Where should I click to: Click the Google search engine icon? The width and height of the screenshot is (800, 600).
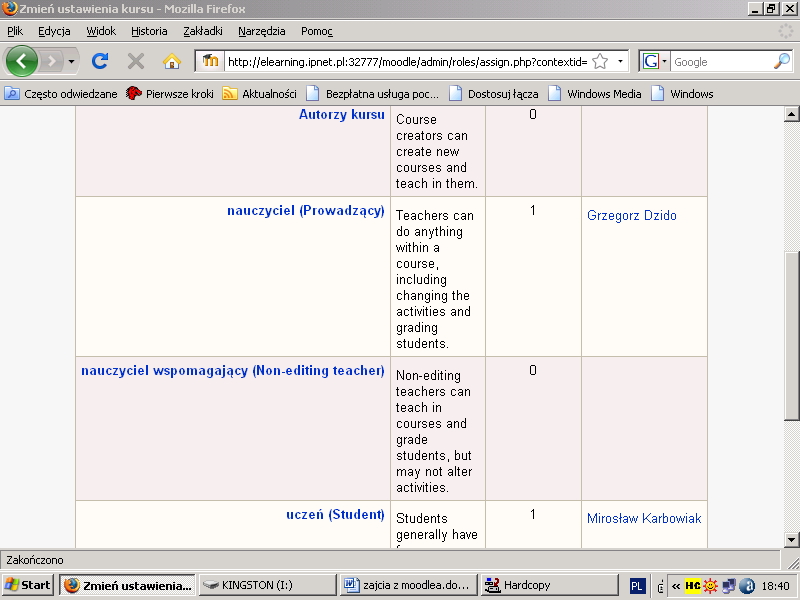click(651, 62)
